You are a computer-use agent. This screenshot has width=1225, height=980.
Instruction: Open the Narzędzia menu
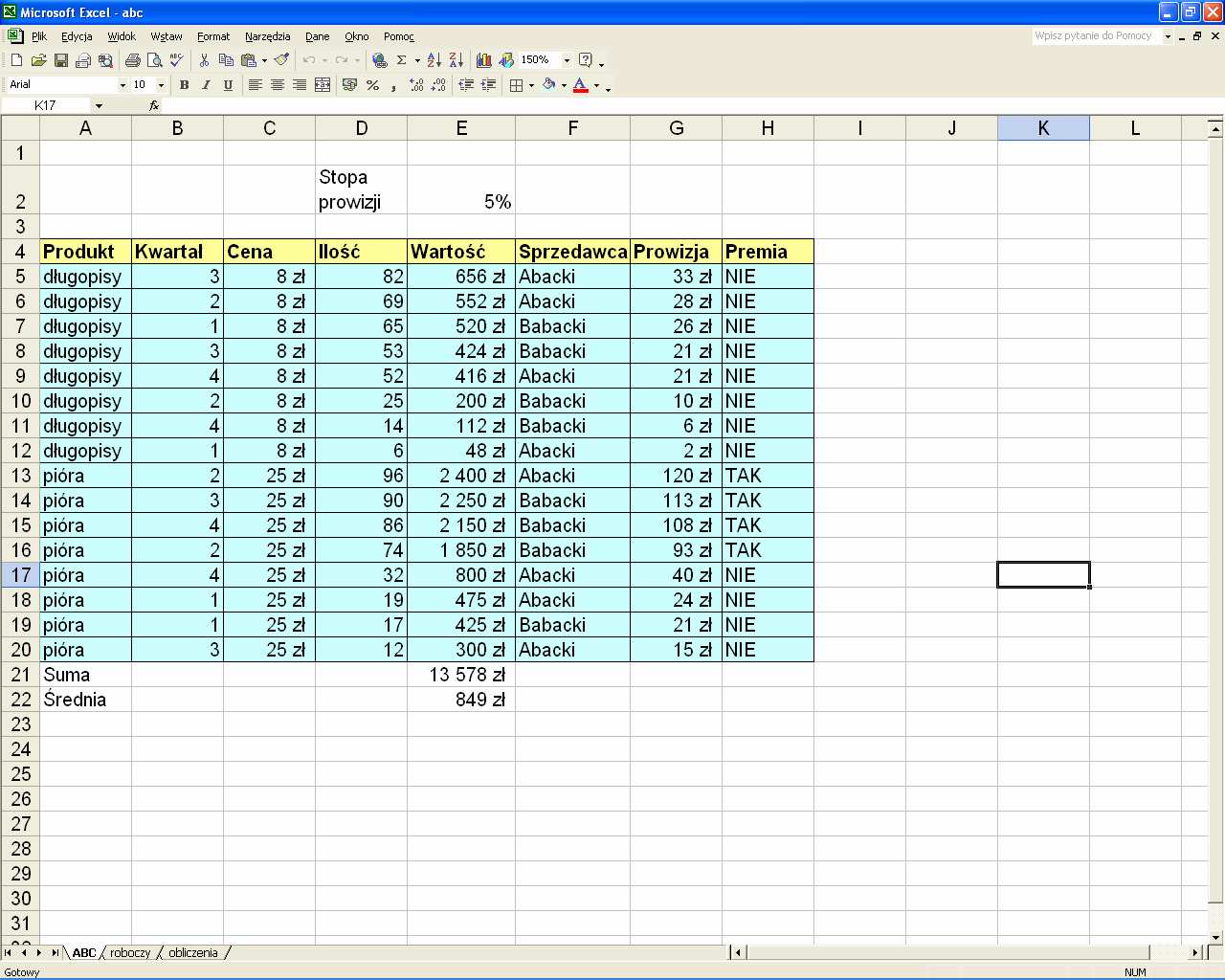[x=267, y=36]
